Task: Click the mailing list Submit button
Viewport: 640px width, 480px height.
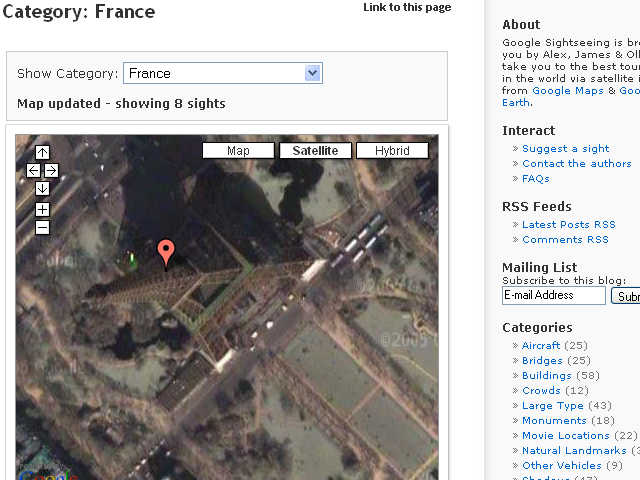Action: (626, 296)
